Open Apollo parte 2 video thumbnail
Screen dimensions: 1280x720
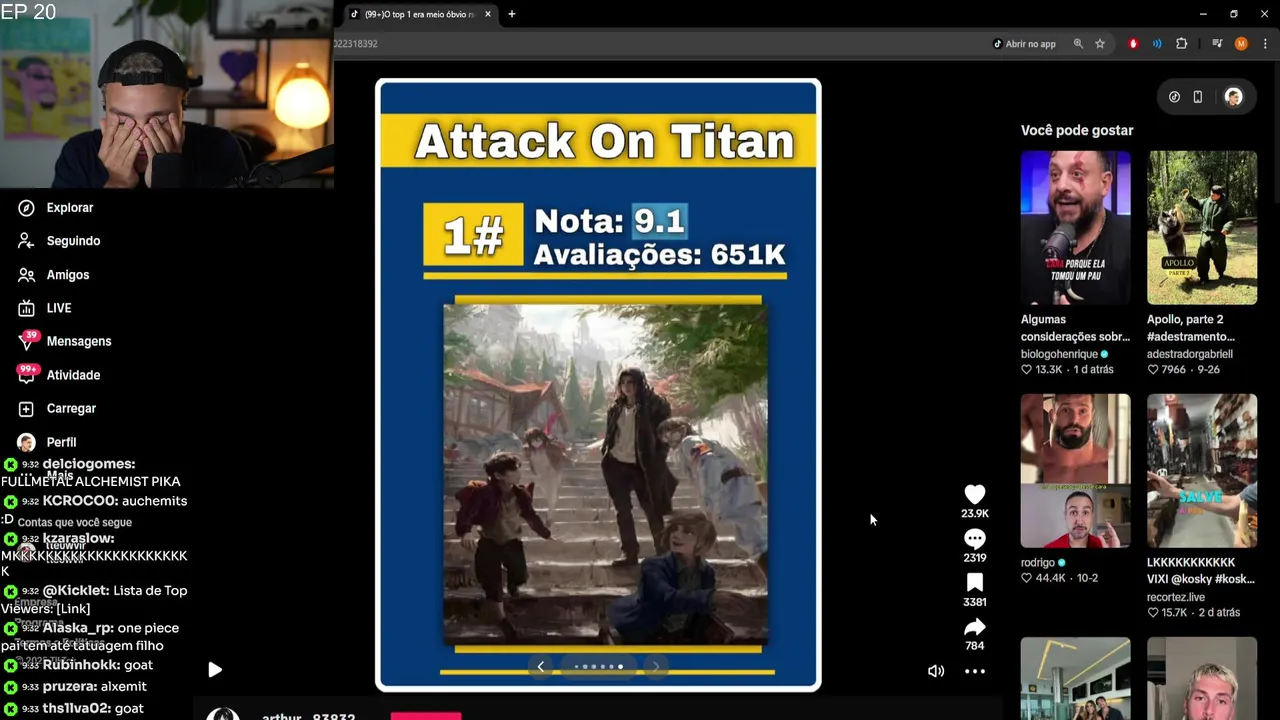[1202, 228]
